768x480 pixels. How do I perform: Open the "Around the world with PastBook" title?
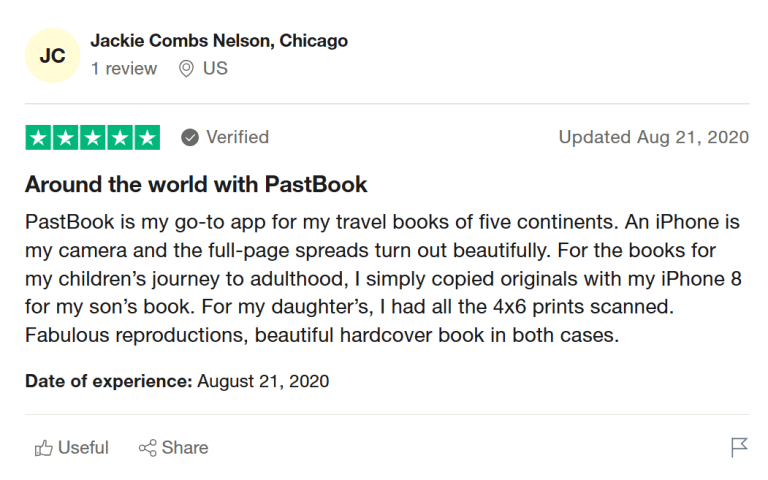coord(196,185)
